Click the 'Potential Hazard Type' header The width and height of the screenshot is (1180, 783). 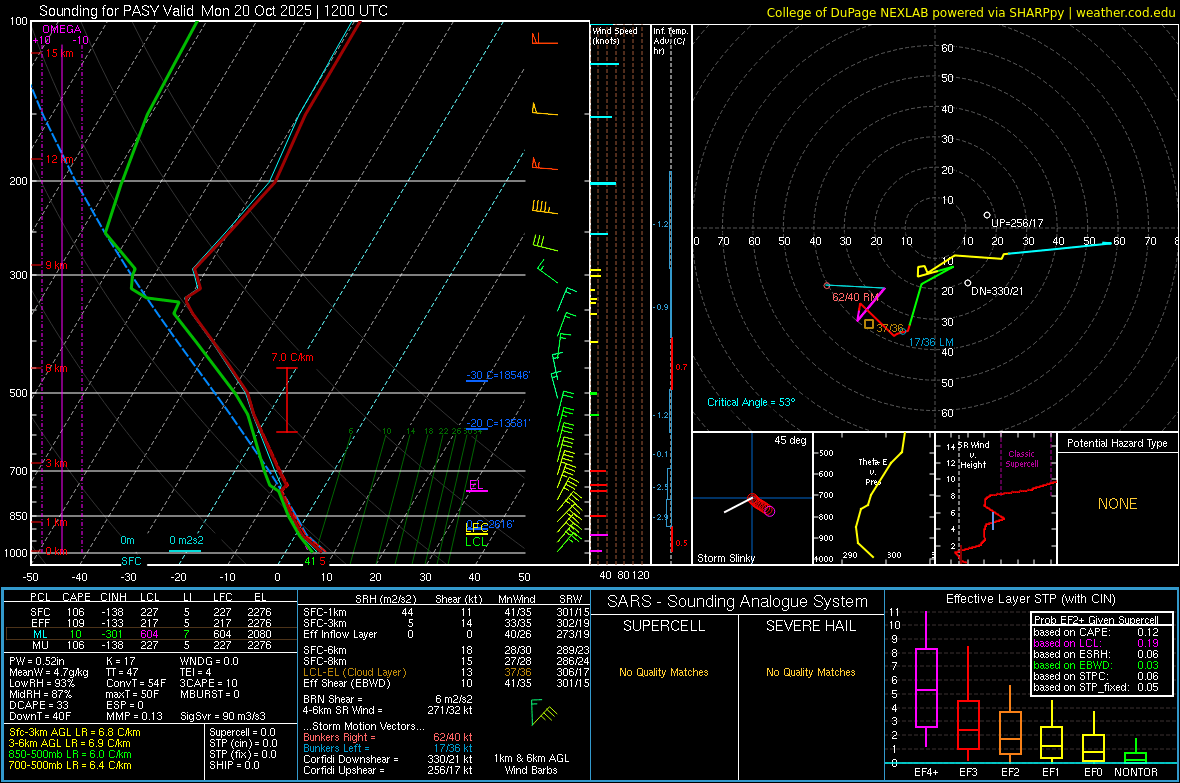(x=1117, y=443)
